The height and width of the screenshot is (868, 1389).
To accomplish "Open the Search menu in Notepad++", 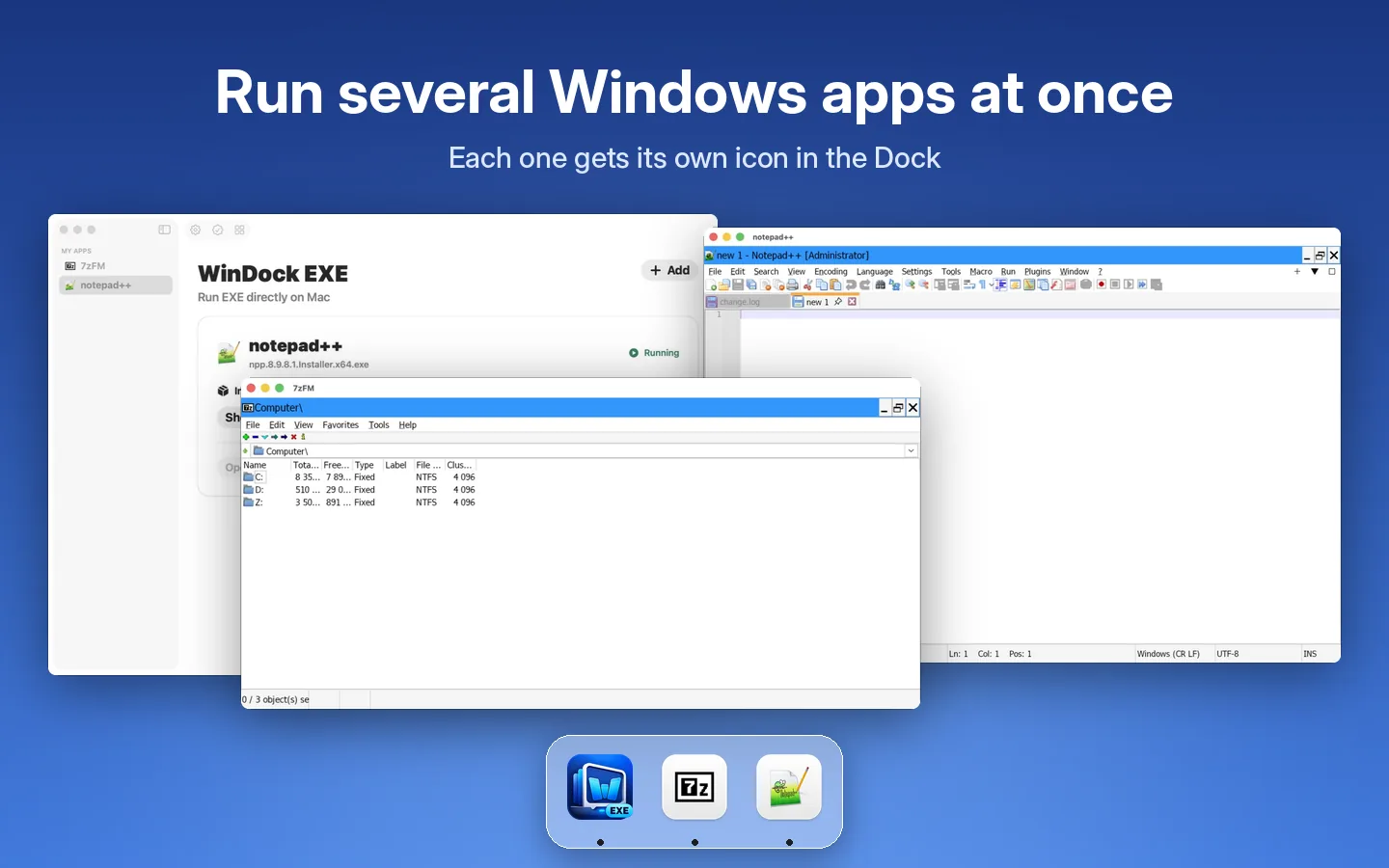I will point(766,272).
